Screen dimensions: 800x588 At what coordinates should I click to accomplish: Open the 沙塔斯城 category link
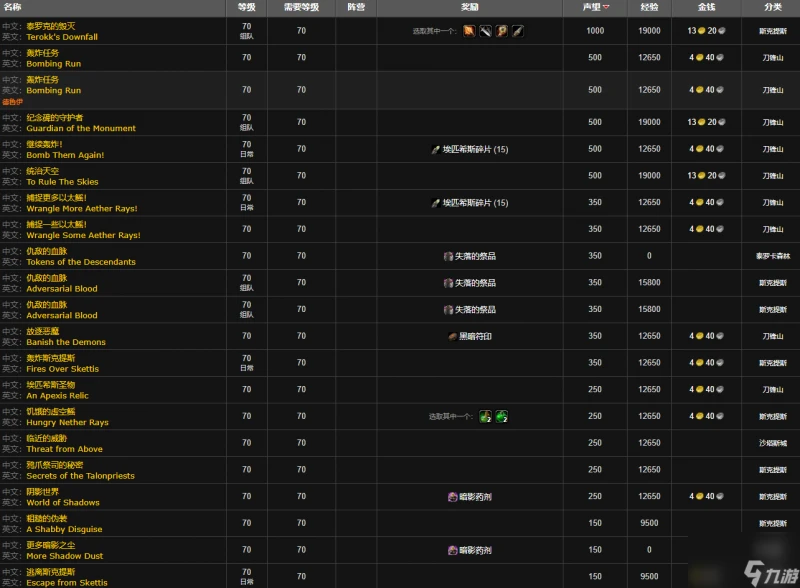(x=771, y=443)
